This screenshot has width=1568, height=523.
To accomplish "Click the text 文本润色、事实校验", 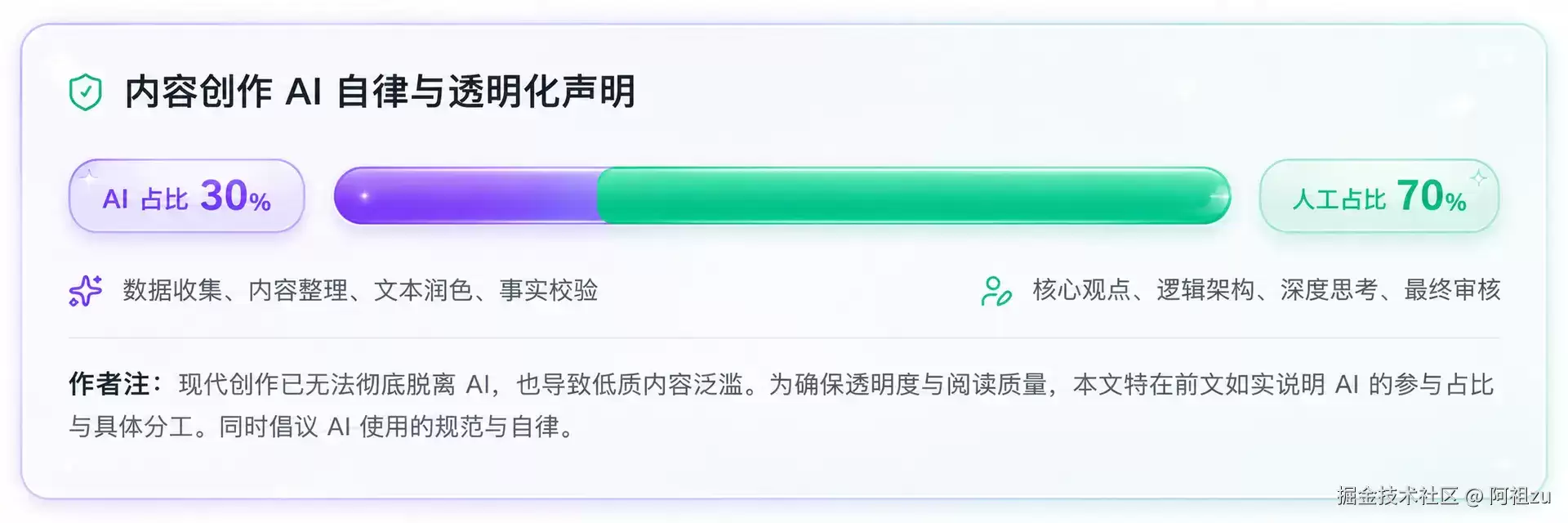I will click(486, 290).
